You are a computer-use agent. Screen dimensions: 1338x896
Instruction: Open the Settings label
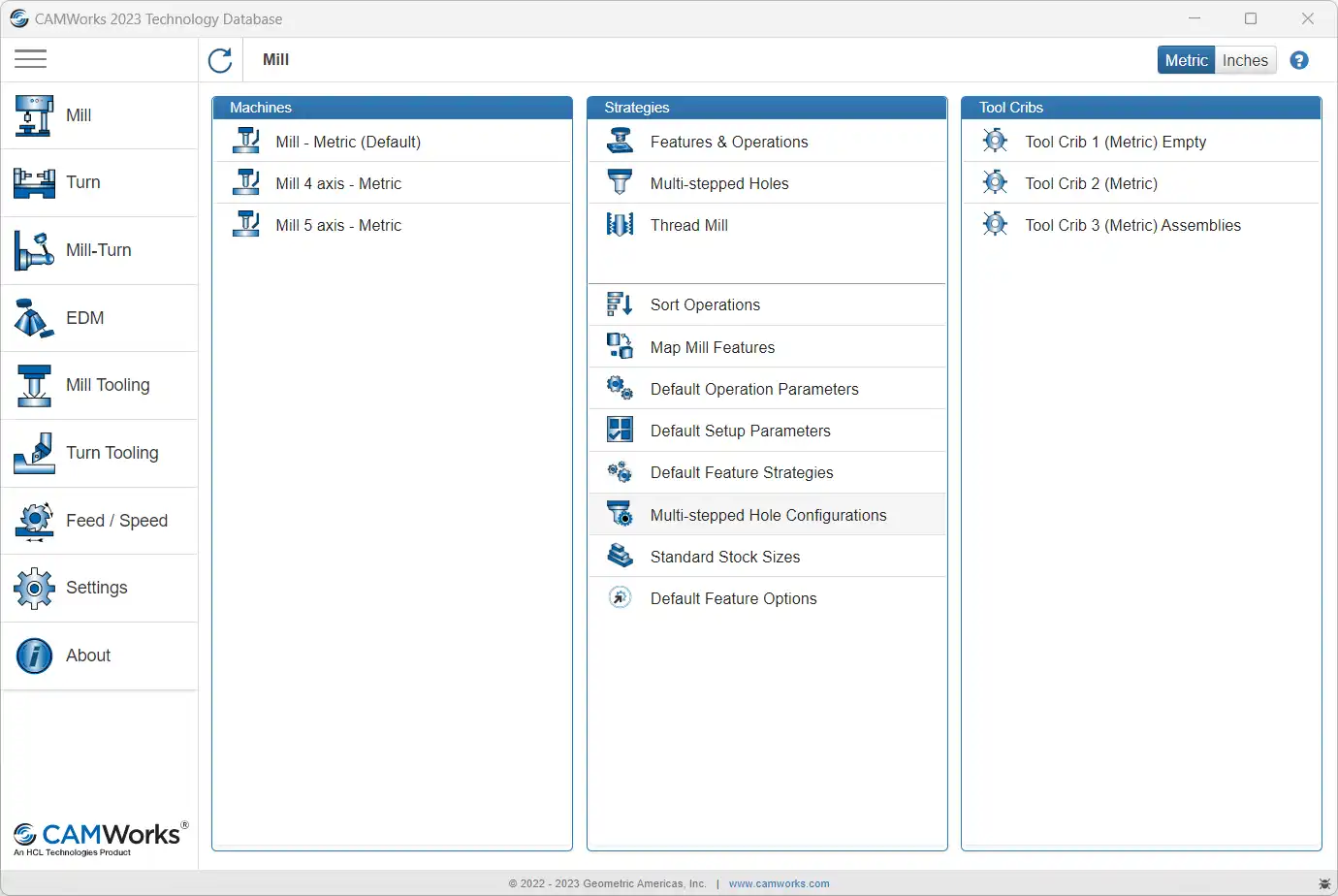coord(97,588)
